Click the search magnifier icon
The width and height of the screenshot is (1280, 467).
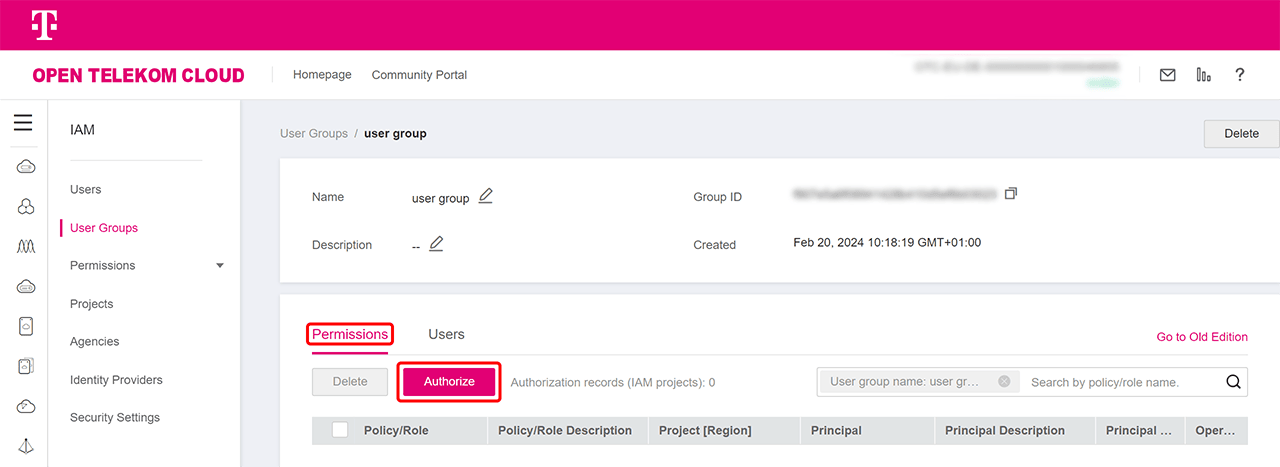pos(1233,381)
